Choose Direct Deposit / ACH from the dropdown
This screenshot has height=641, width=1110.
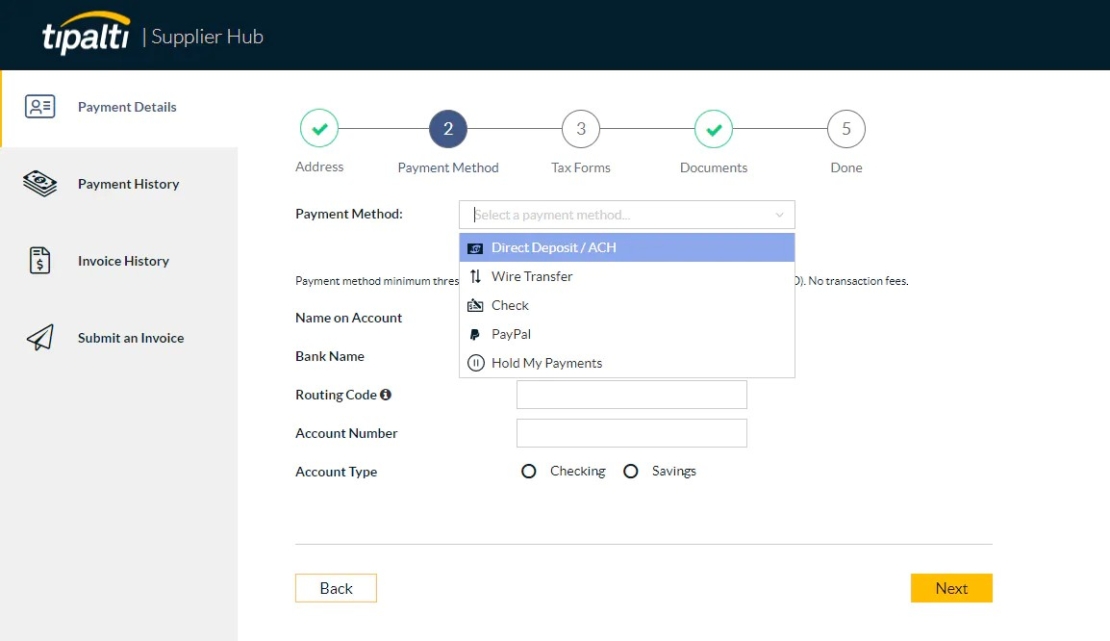[x=553, y=247]
